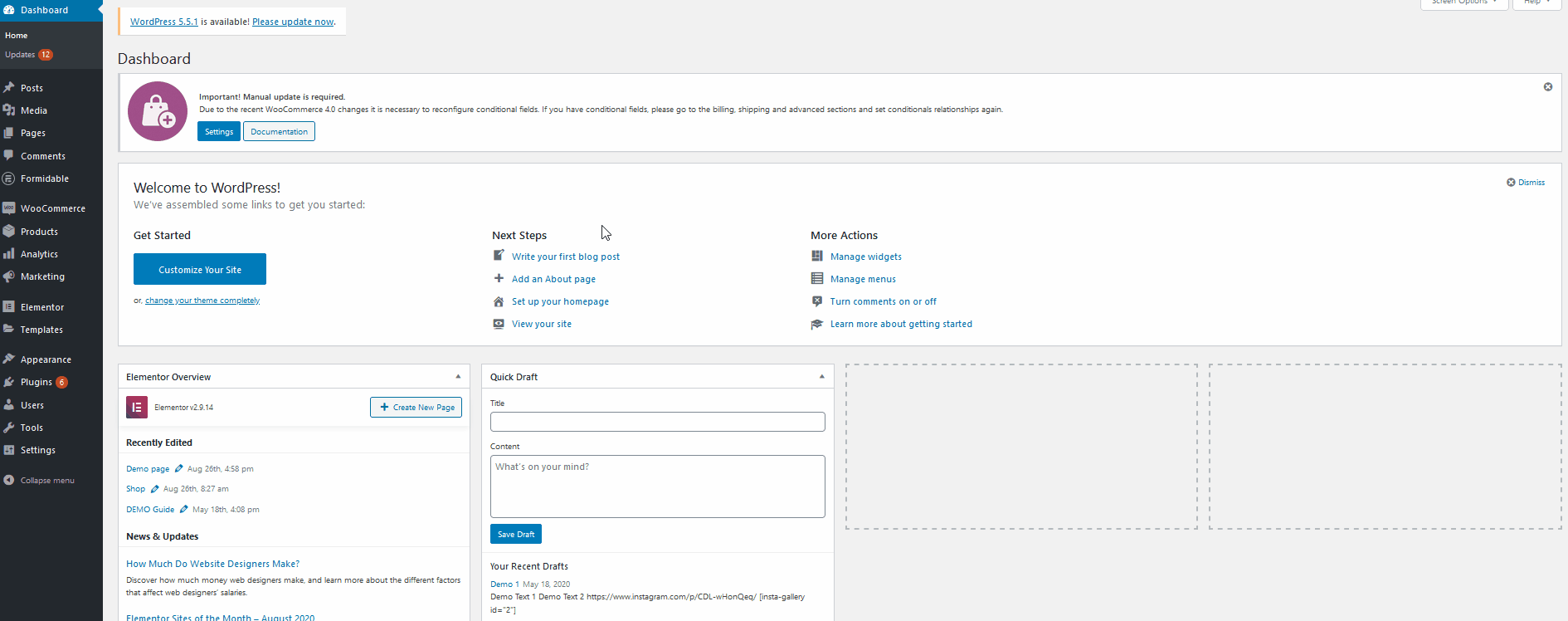1568x621 pixels.
Task: Click the Products box icon in sidebar
Action: (9, 231)
